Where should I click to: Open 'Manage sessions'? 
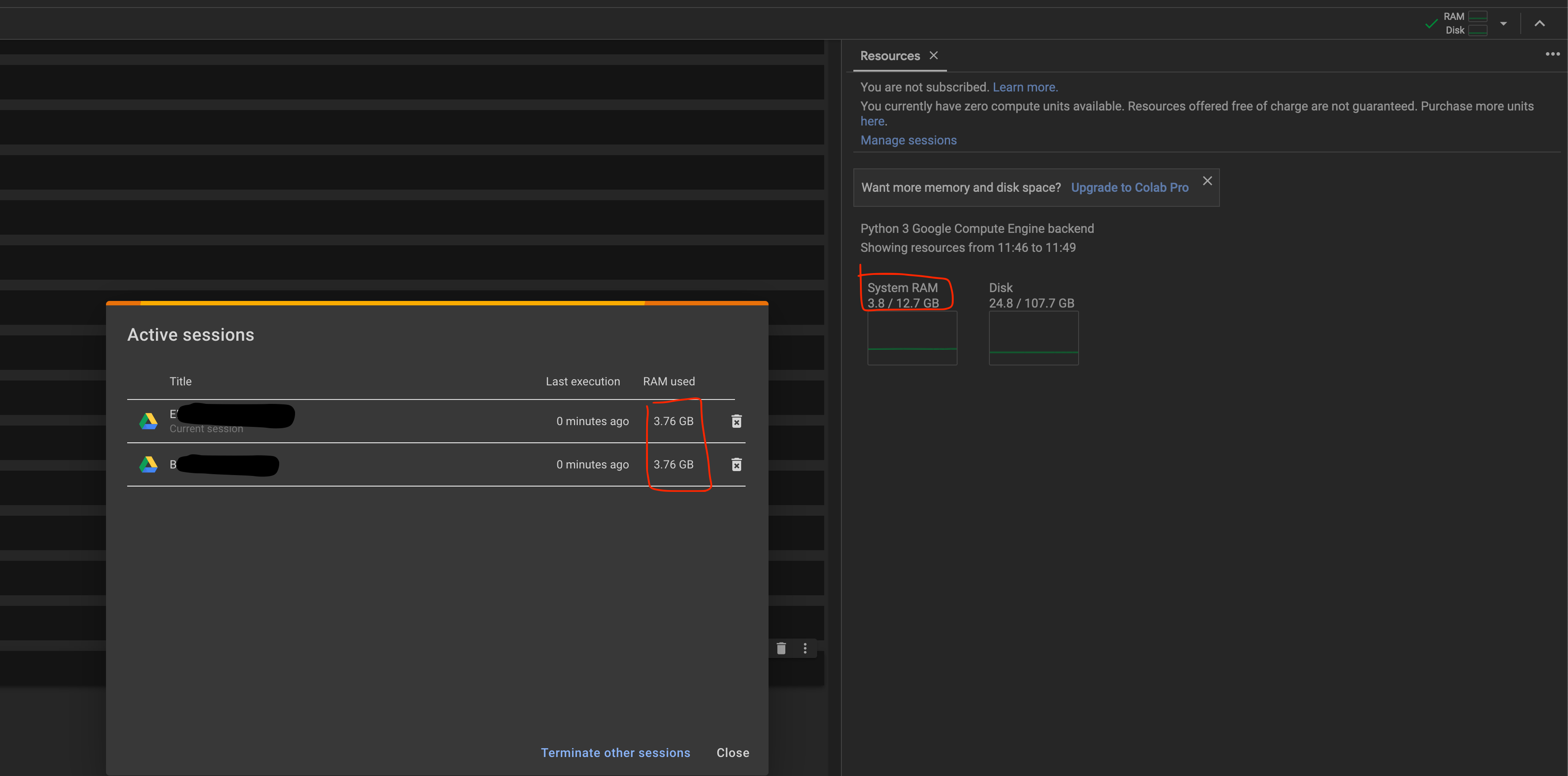[x=908, y=140]
